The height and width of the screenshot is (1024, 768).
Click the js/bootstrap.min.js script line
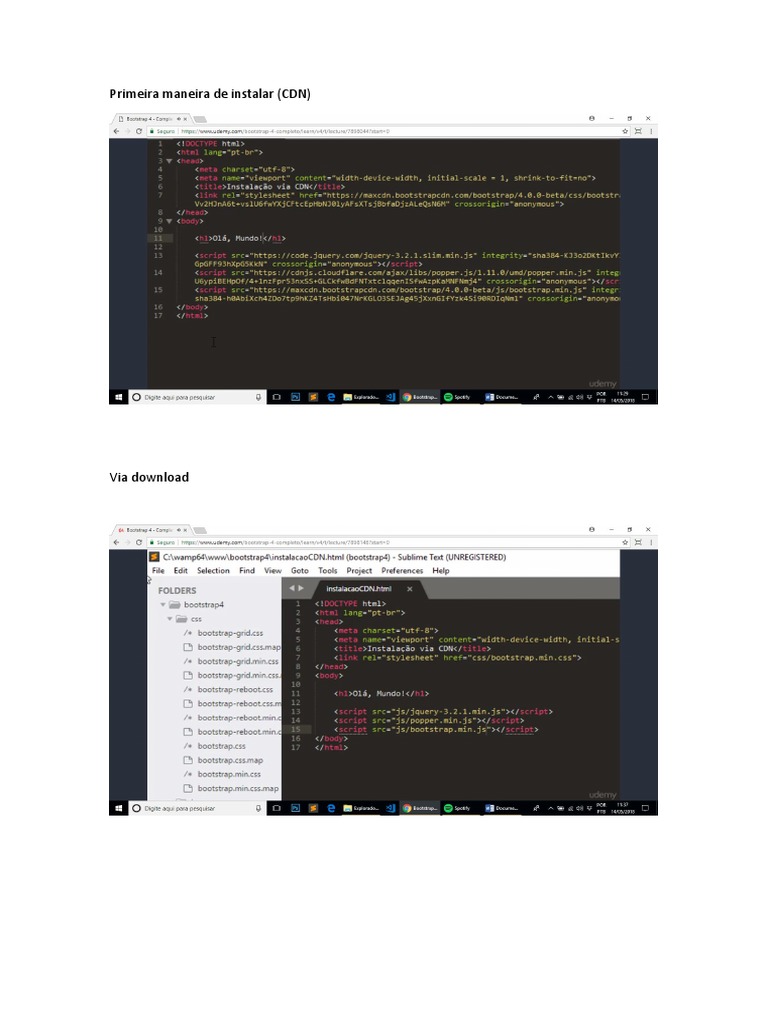(x=436, y=729)
